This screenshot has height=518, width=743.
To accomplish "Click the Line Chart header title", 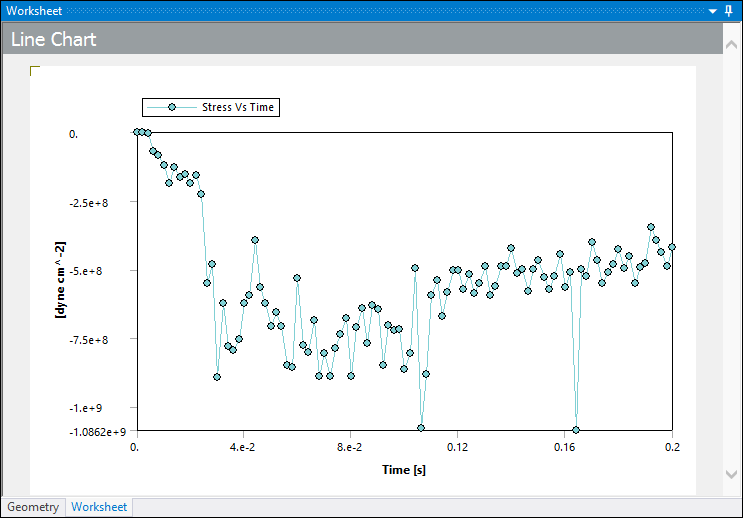I will (54, 39).
